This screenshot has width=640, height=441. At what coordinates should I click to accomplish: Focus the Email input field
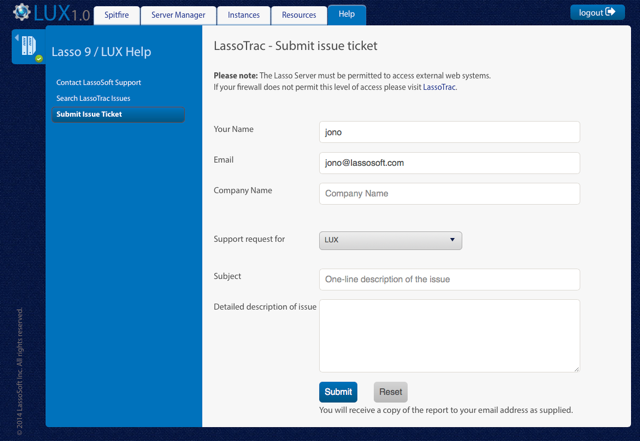pyautogui.click(x=449, y=163)
